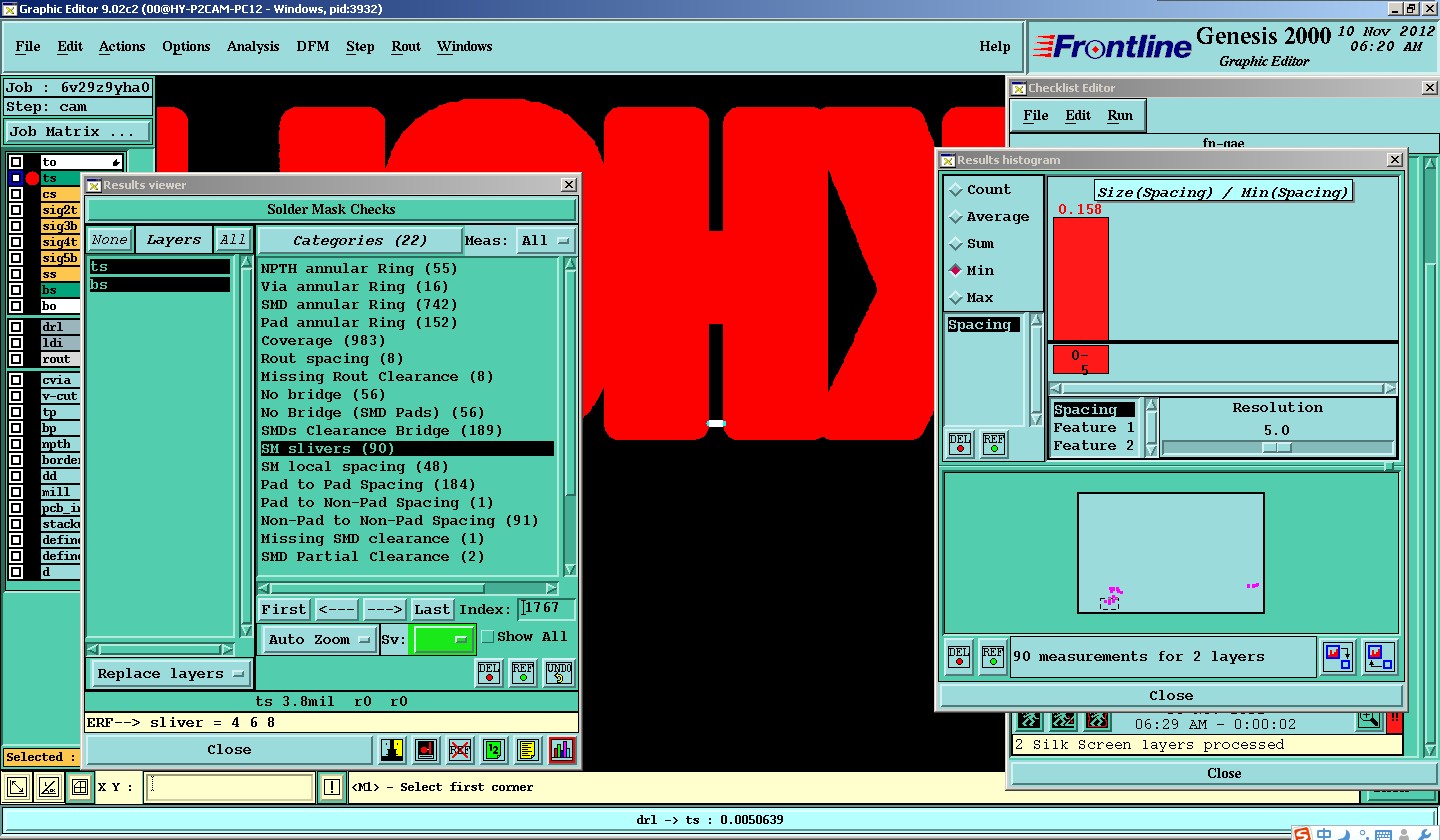Image resolution: width=1440 pixels, height=840 pixels.
Task: Click the None layers button
Action: (109, 240)
